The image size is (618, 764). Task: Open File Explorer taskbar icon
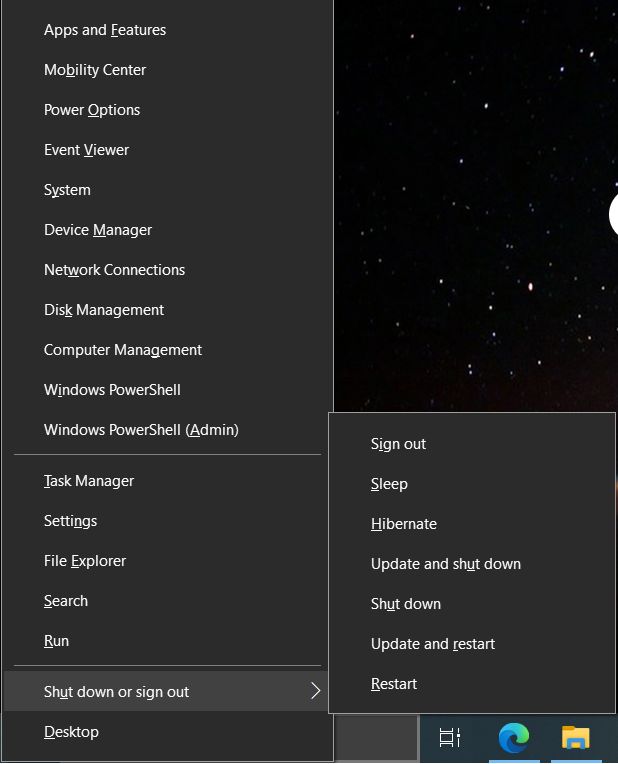click(576, 737)
